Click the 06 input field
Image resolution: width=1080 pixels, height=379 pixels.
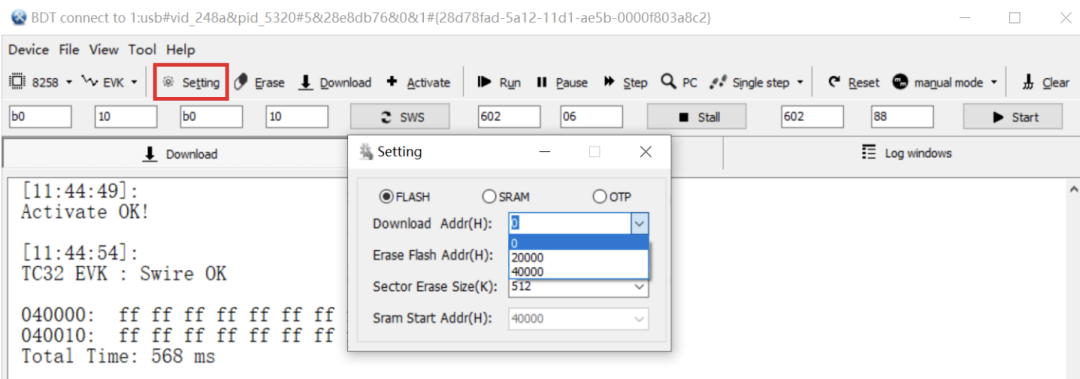(592, 117)
